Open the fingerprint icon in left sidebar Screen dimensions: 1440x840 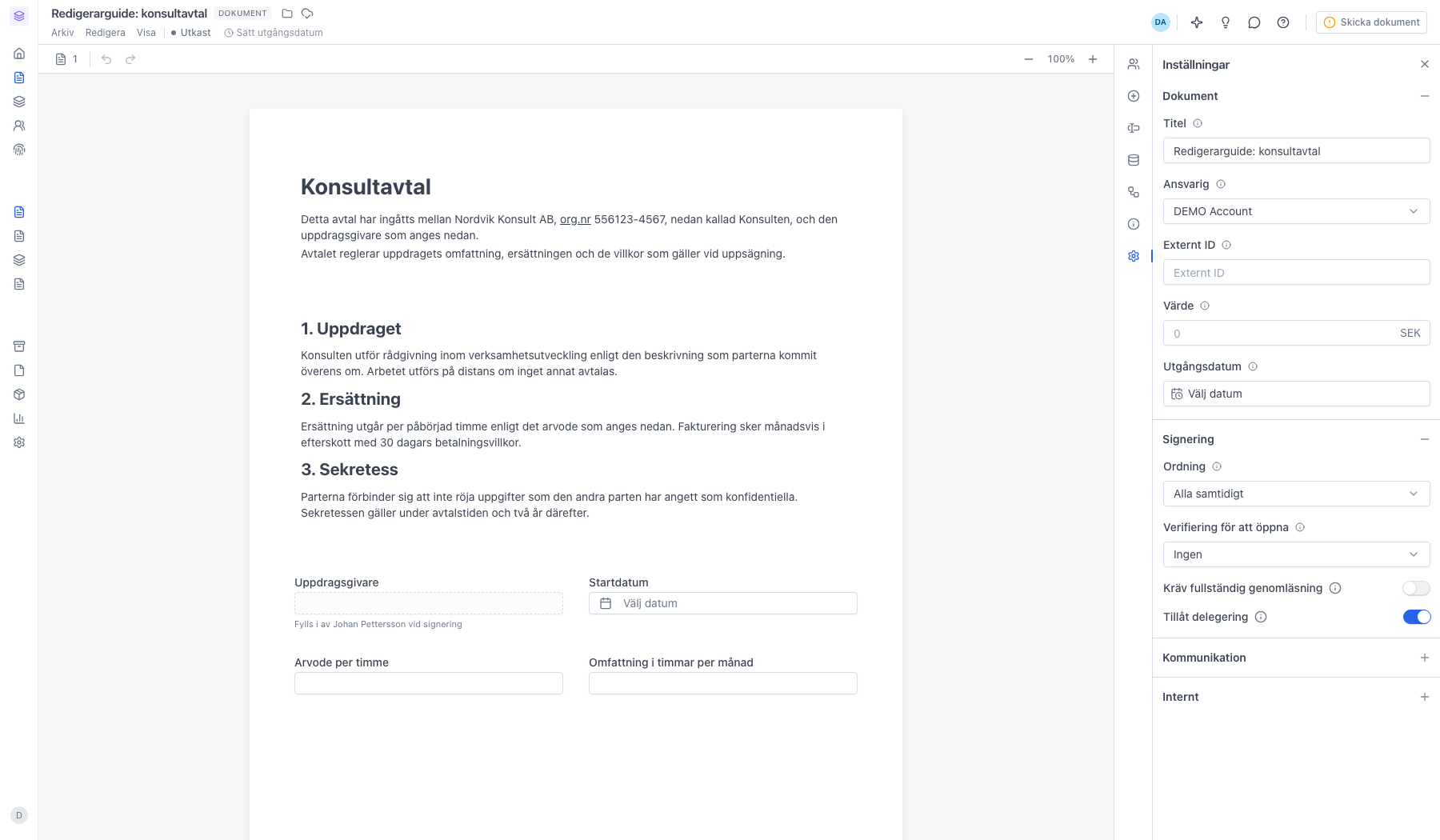tap(19, 150)
